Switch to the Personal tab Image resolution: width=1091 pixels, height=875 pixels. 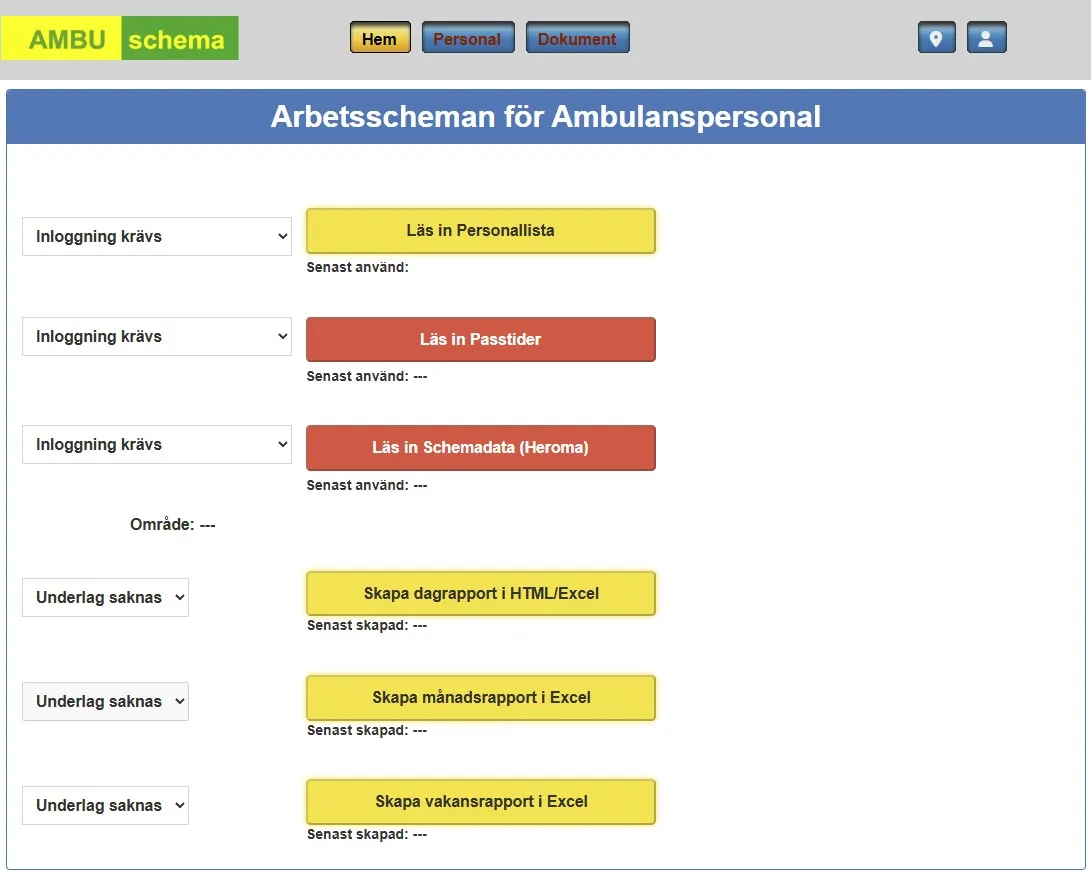[467, 39]
